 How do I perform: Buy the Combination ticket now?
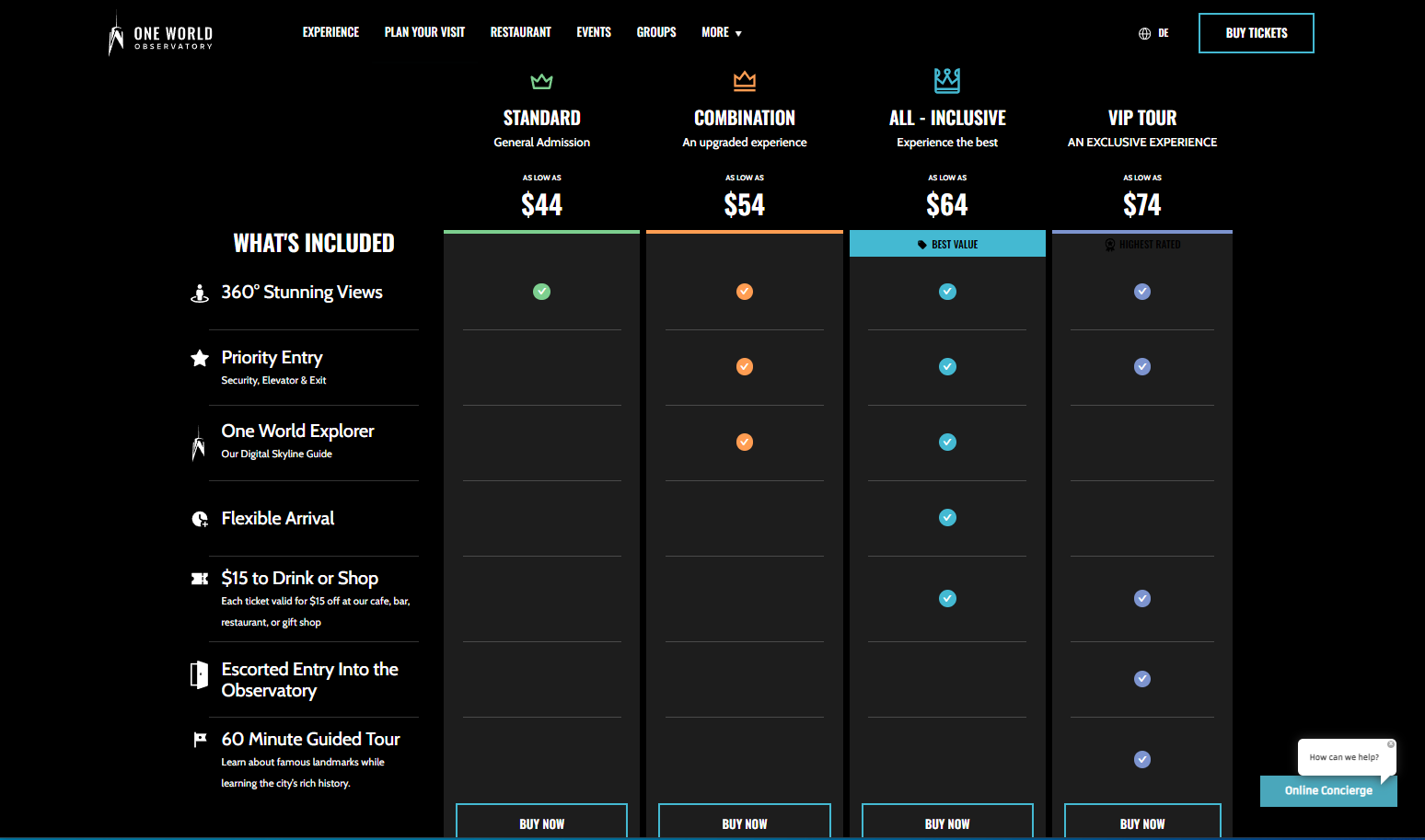pos(745,822)
